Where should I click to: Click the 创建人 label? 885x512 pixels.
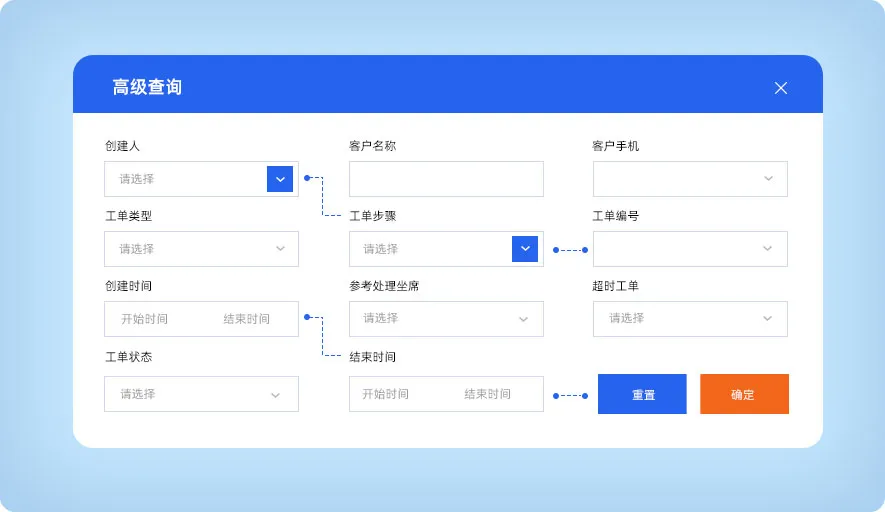tap(122, 146)
